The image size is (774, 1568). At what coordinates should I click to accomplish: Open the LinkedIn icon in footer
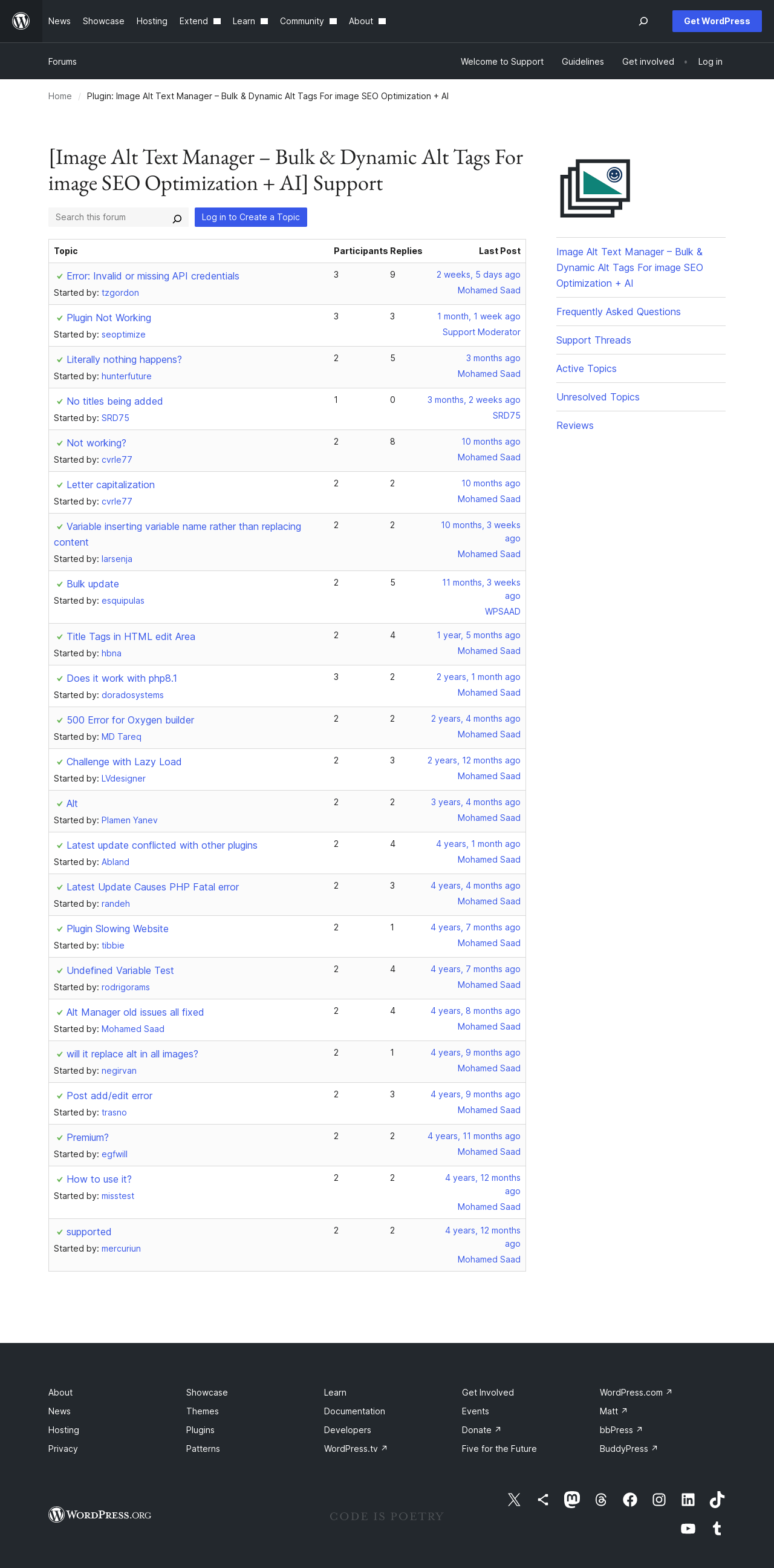click(688, 1499)
